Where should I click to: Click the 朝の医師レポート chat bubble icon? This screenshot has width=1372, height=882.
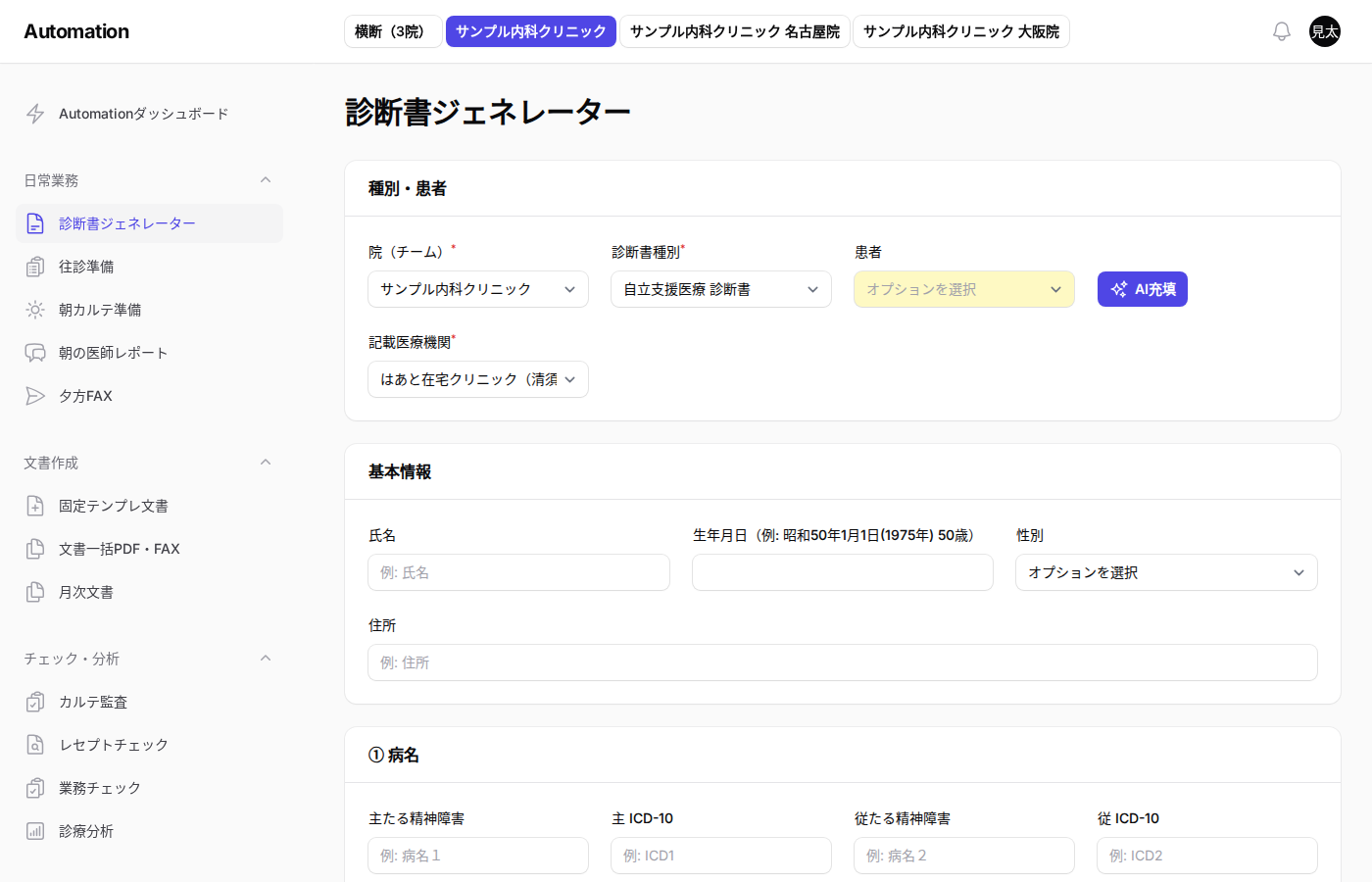pyautogui.click(x=35, y=353)
